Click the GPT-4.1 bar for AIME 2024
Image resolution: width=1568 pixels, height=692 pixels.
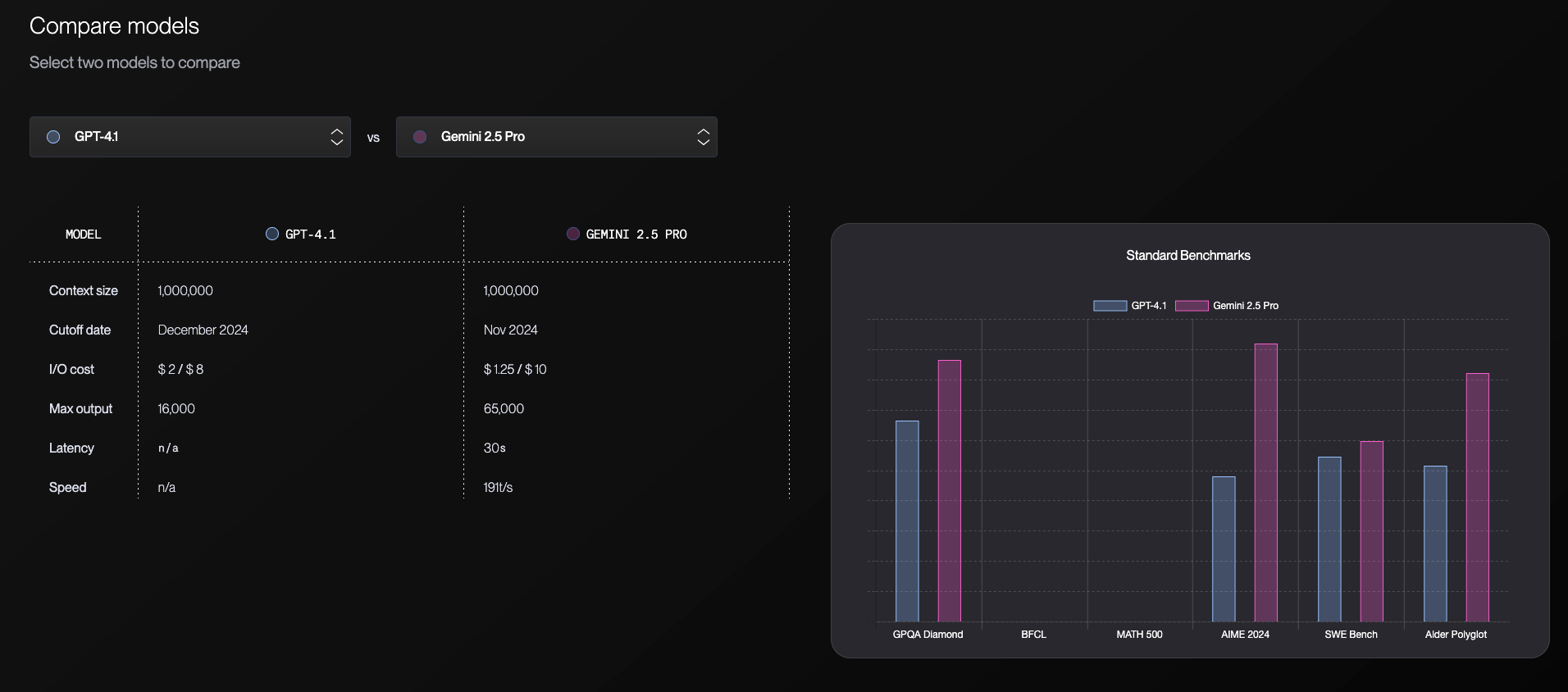pyautogui.click(x=1224, y=549)
